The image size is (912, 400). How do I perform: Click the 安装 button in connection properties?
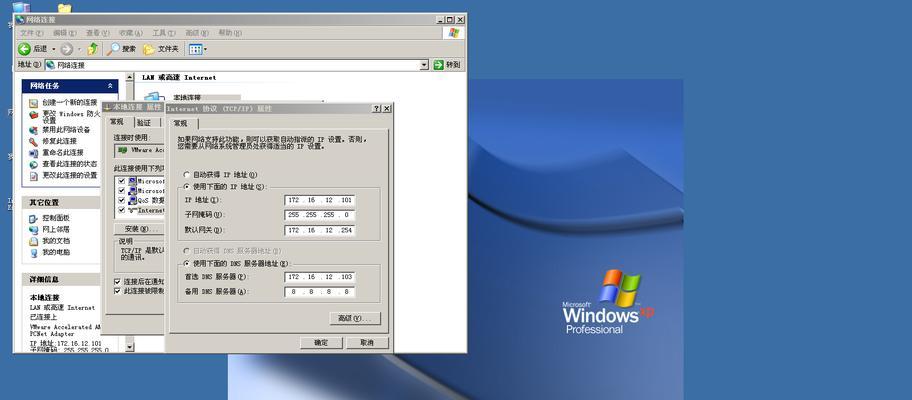click(x=137, y=229)
